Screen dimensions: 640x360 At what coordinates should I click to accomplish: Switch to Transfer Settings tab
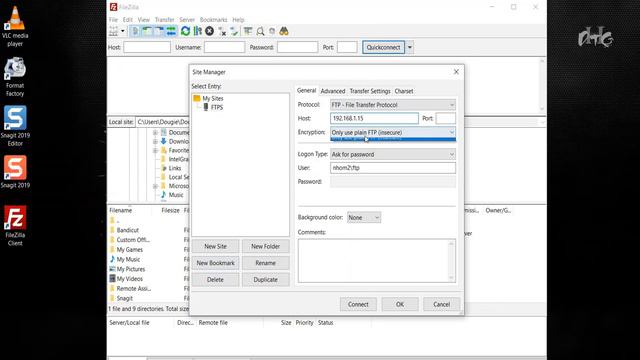[x=370, y=91]
